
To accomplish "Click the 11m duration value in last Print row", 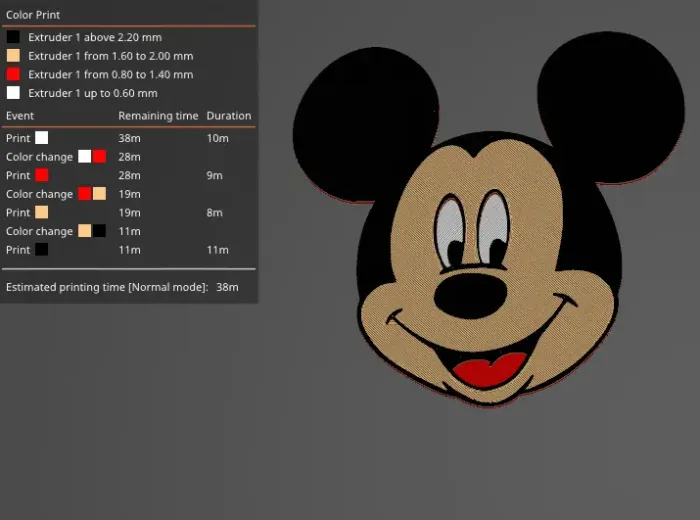I will 217,250.
